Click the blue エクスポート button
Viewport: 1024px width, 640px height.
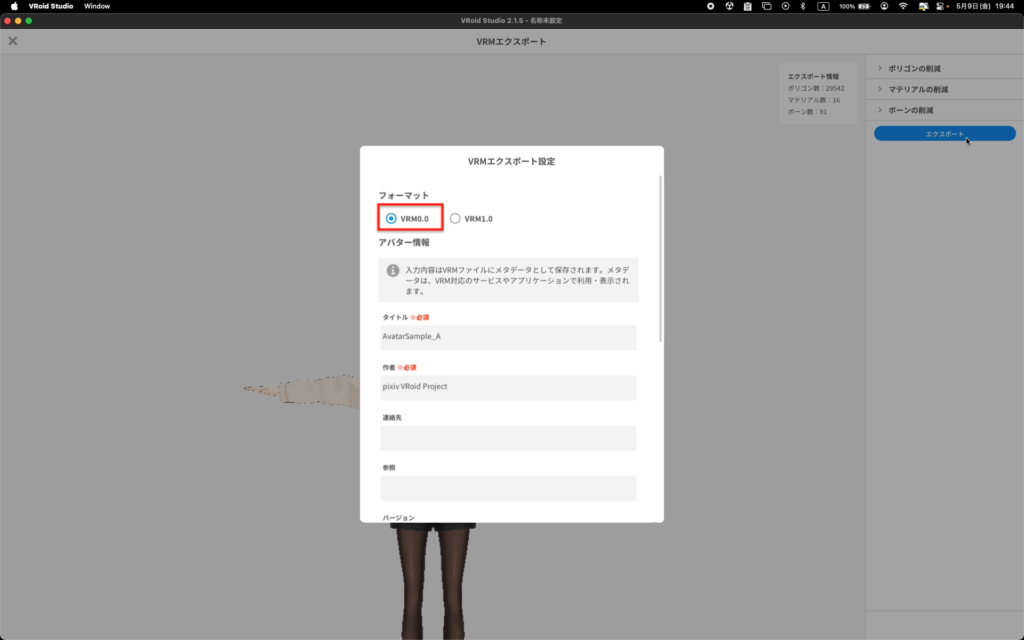[944, 133]
